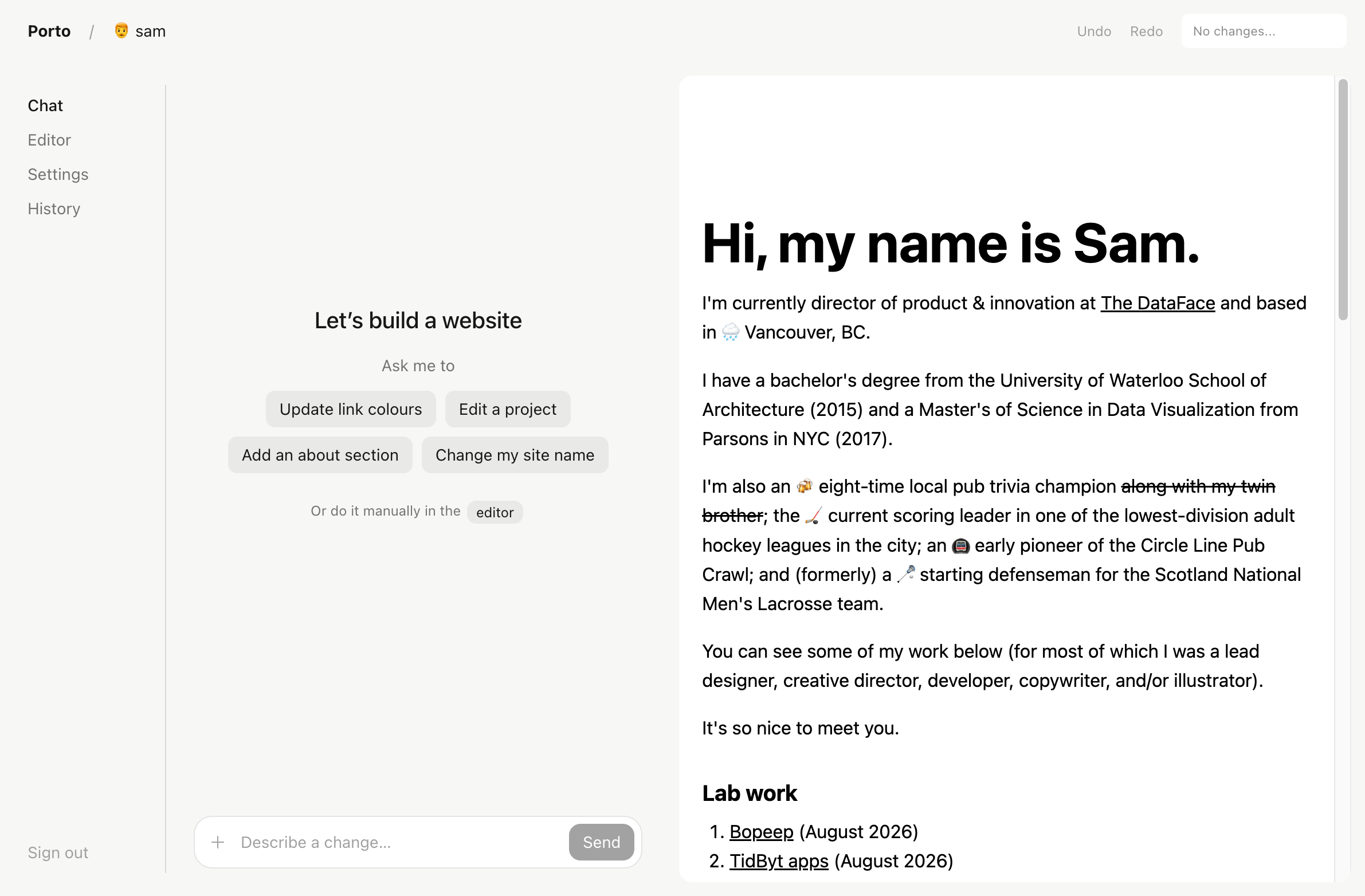This screenshot has width=1365, height=896.
Task: Click the Send button
Action: [x=601, y=842]
